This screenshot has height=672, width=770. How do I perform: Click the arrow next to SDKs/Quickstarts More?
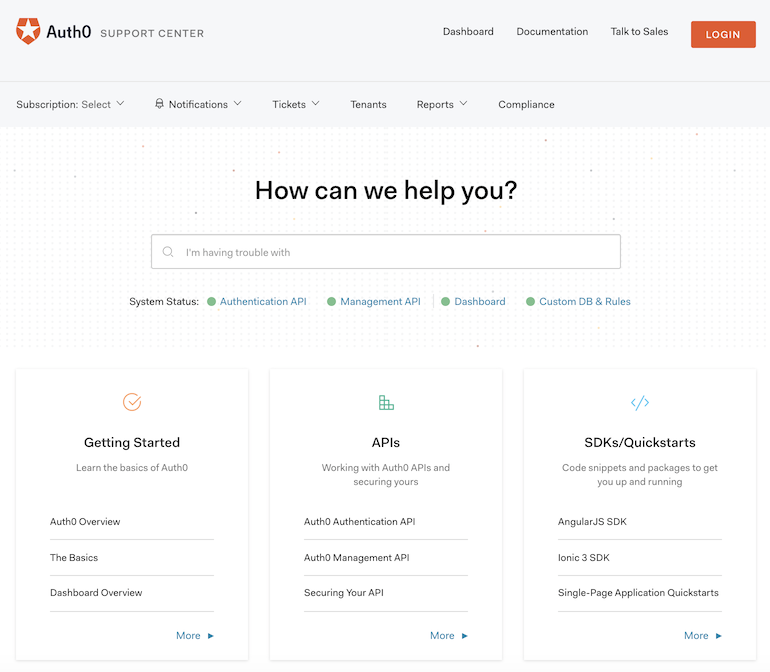tap(718, 636)
